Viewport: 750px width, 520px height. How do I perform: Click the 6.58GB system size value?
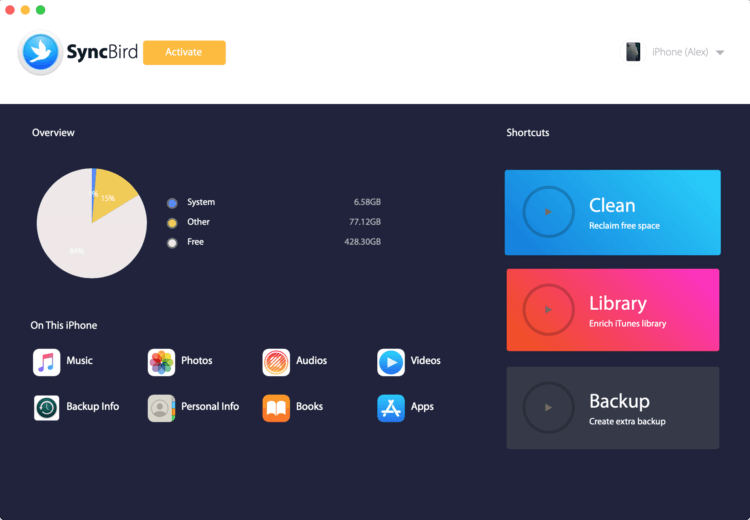click(x=367, y=202)
